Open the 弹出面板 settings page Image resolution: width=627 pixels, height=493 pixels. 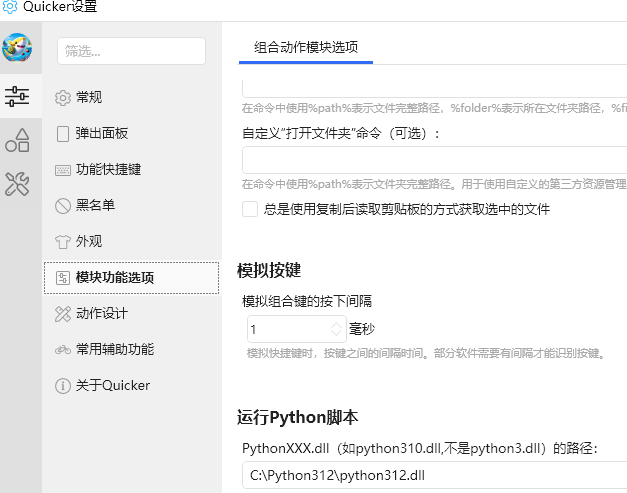click(132, 133)
